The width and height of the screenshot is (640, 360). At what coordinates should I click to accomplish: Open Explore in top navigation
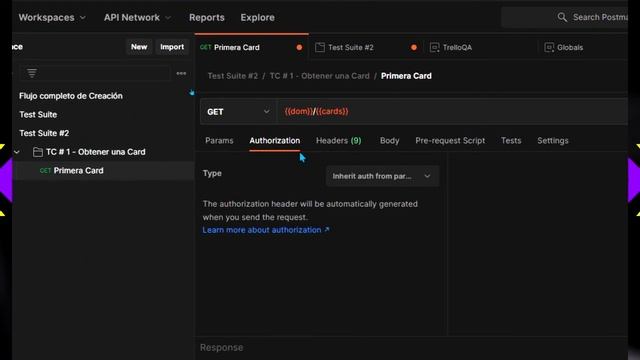(258, 18)
